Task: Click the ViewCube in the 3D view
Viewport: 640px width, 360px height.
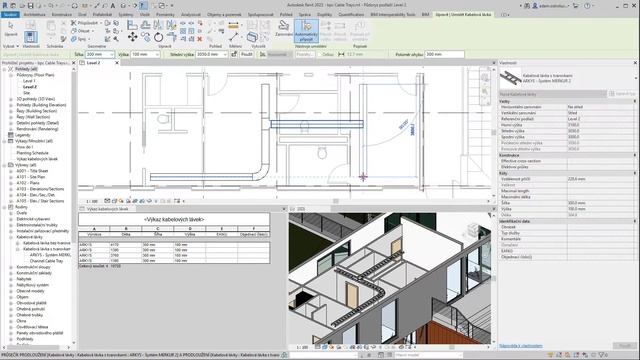Action: (473, 230)
